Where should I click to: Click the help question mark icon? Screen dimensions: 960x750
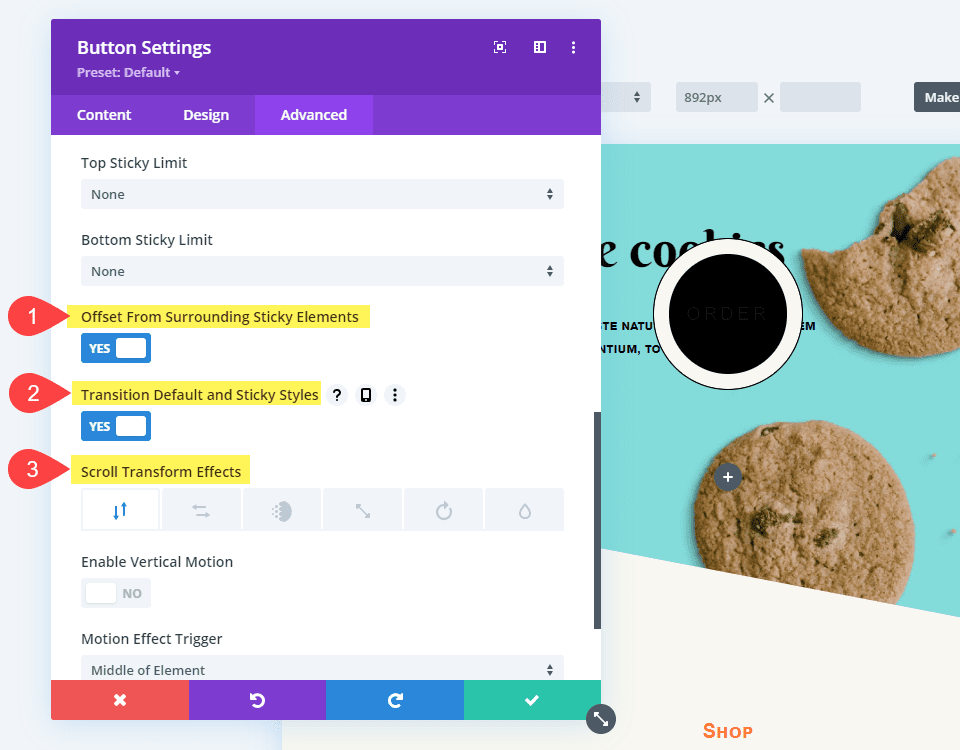click(x=337, y=395)
